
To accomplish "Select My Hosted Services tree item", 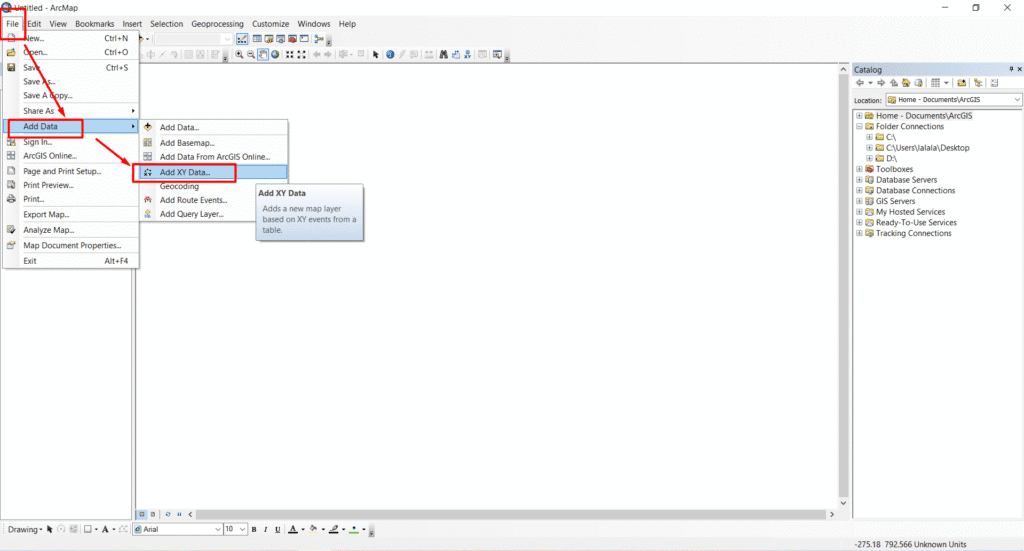I will coord(910,212).
